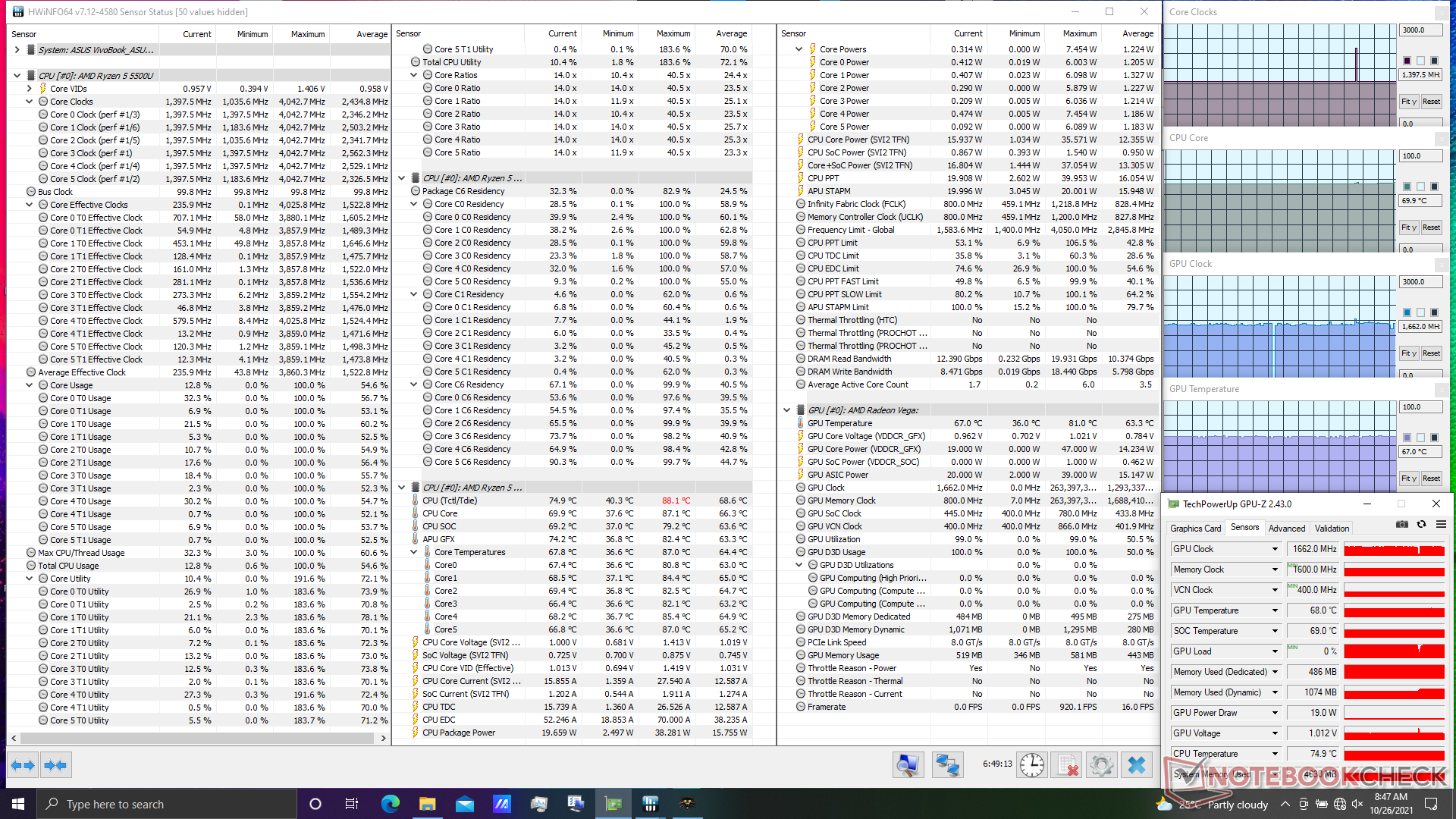
Task: Open HWiNFO sensor settings gear icon
Action: (x=1102, y=765)
